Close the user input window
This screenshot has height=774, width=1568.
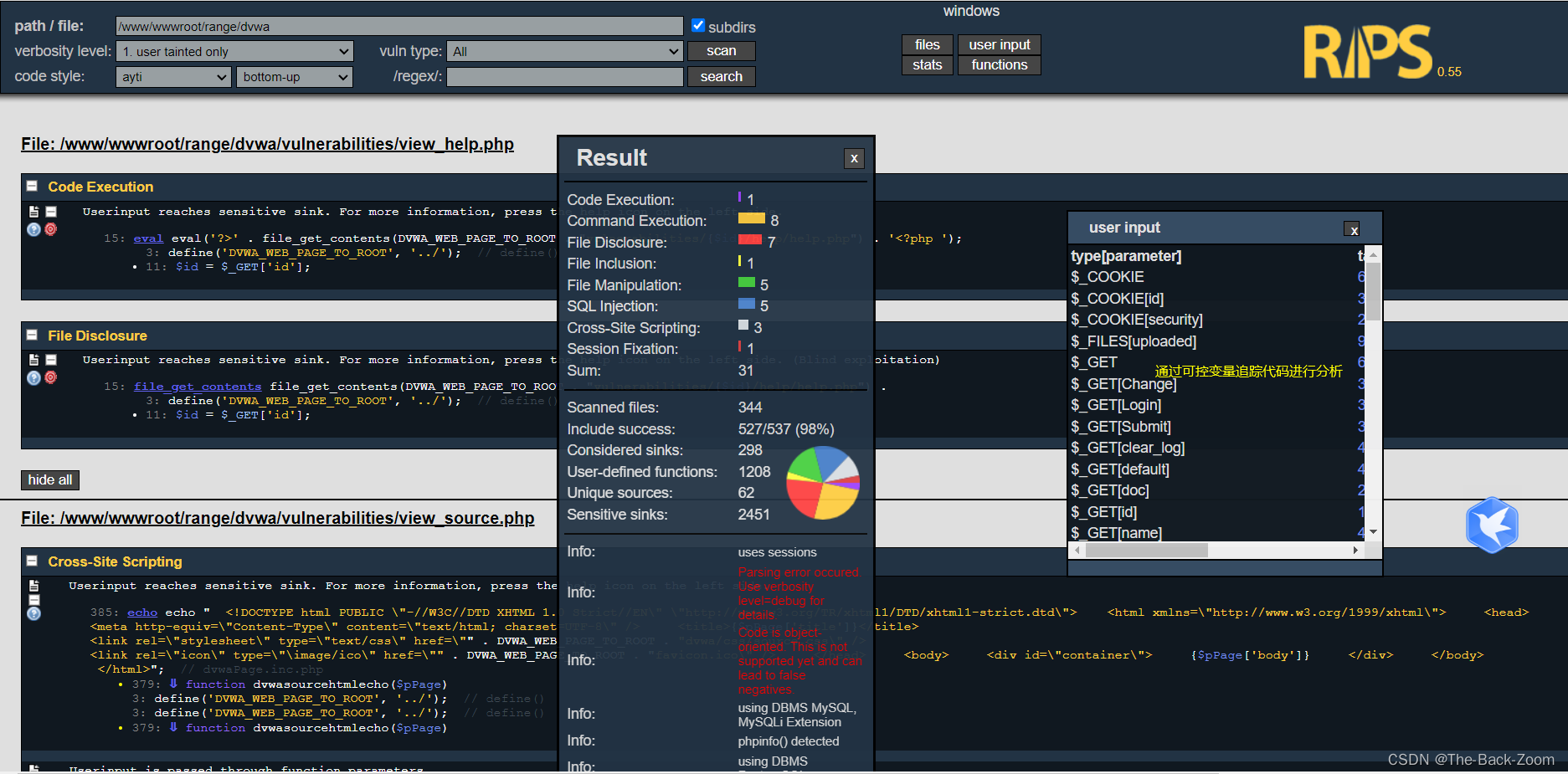click(1353, 229)
